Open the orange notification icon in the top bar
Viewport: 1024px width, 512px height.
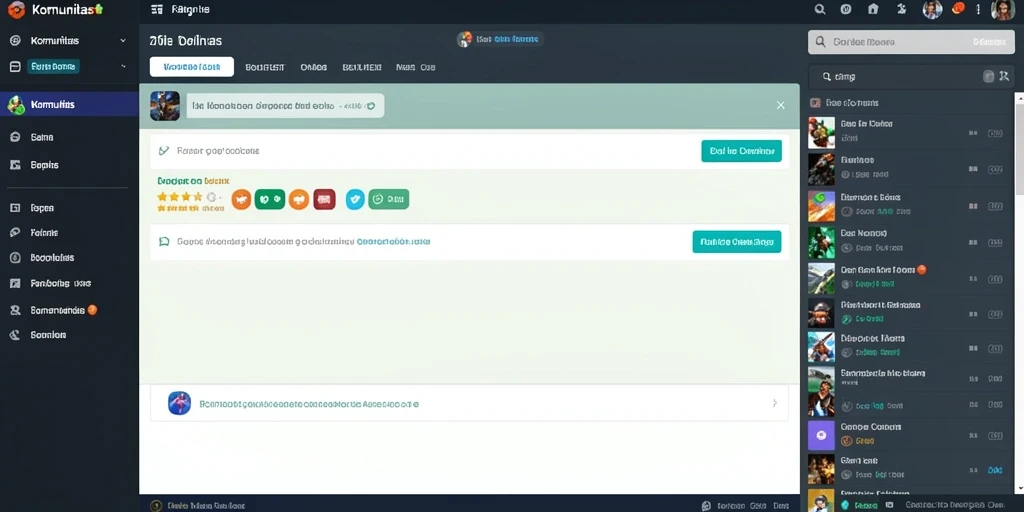tap(959, 8)
